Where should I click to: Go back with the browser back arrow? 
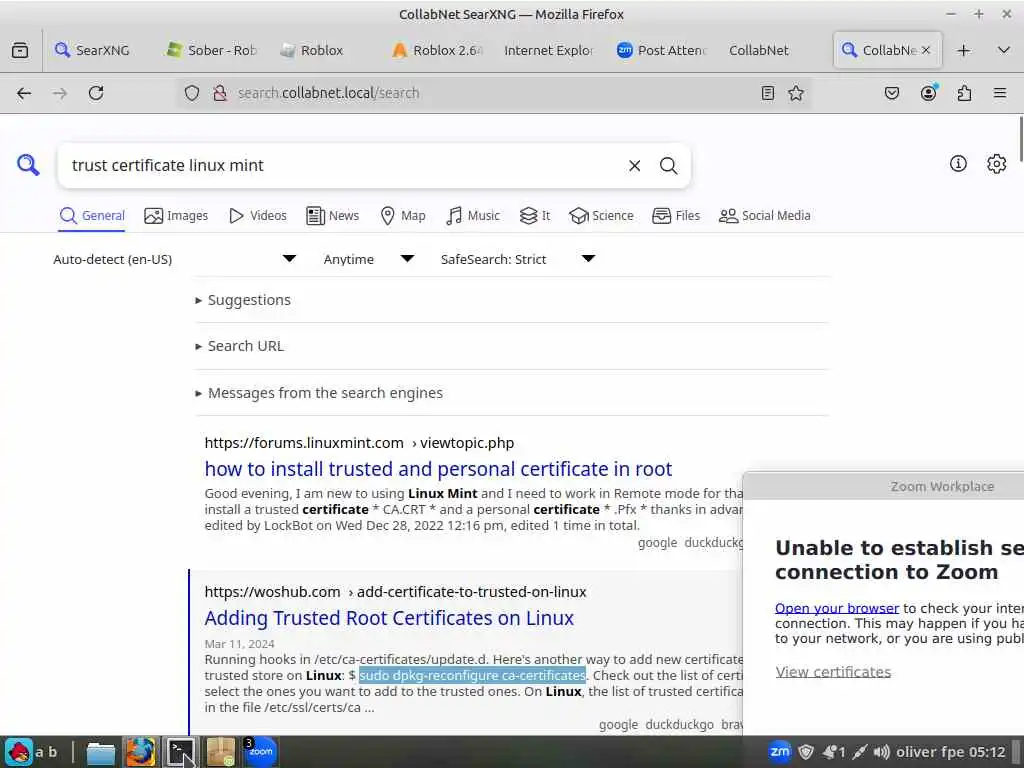point(24,93)
